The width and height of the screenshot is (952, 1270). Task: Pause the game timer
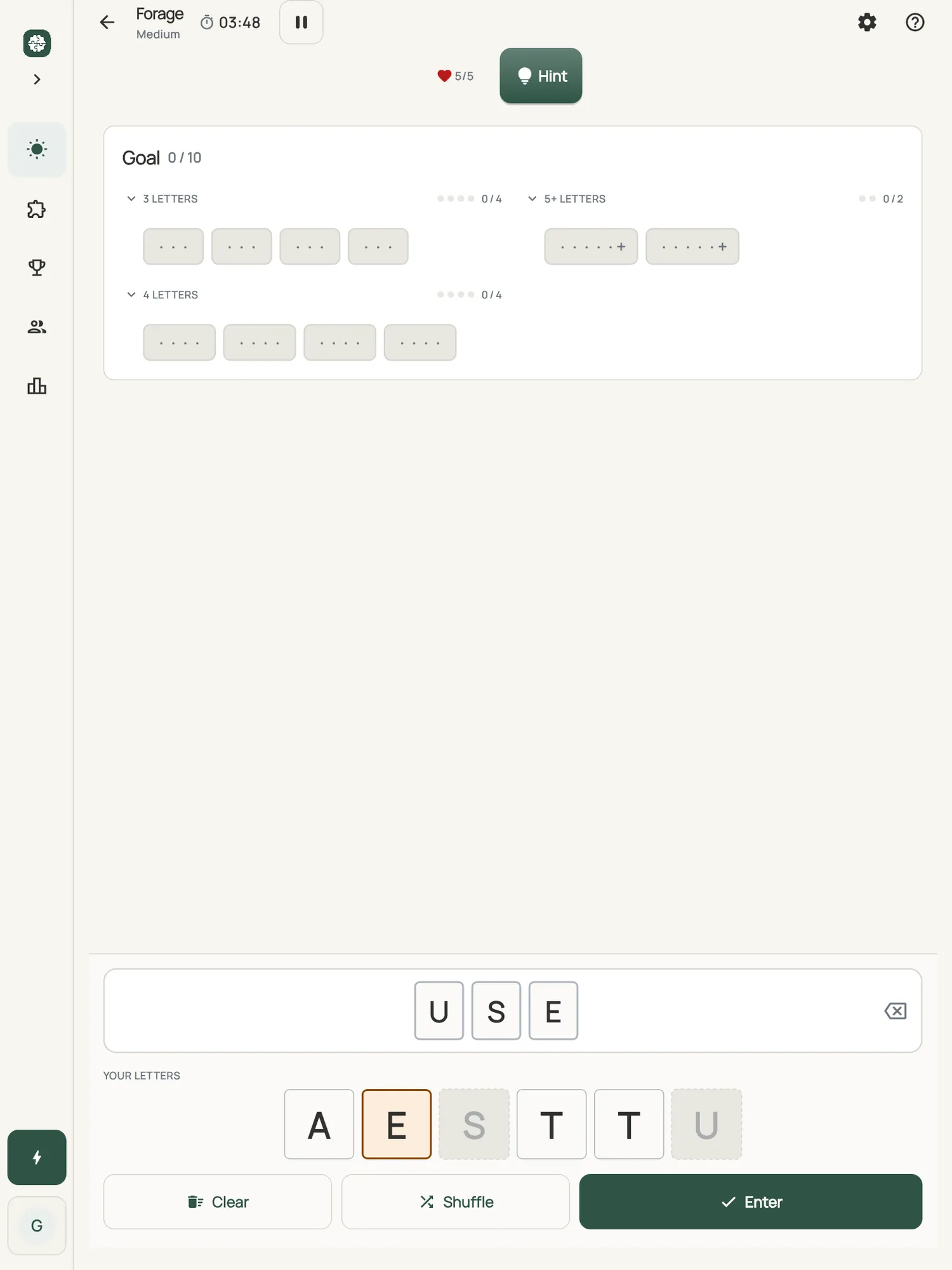(301, 22)
